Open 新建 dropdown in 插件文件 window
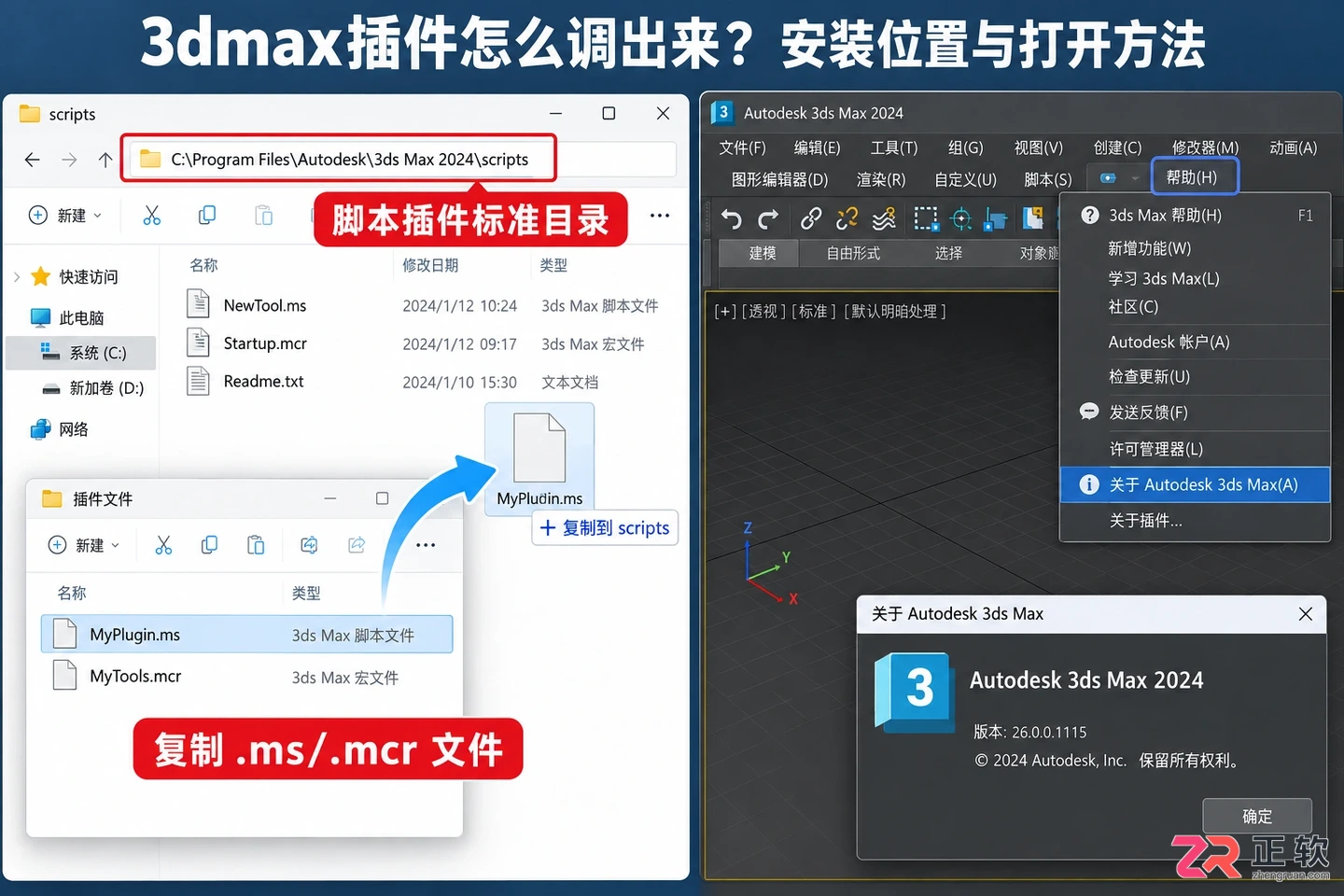The width and height of the screenshot is (1344, 896). click(x=84, y=545)
